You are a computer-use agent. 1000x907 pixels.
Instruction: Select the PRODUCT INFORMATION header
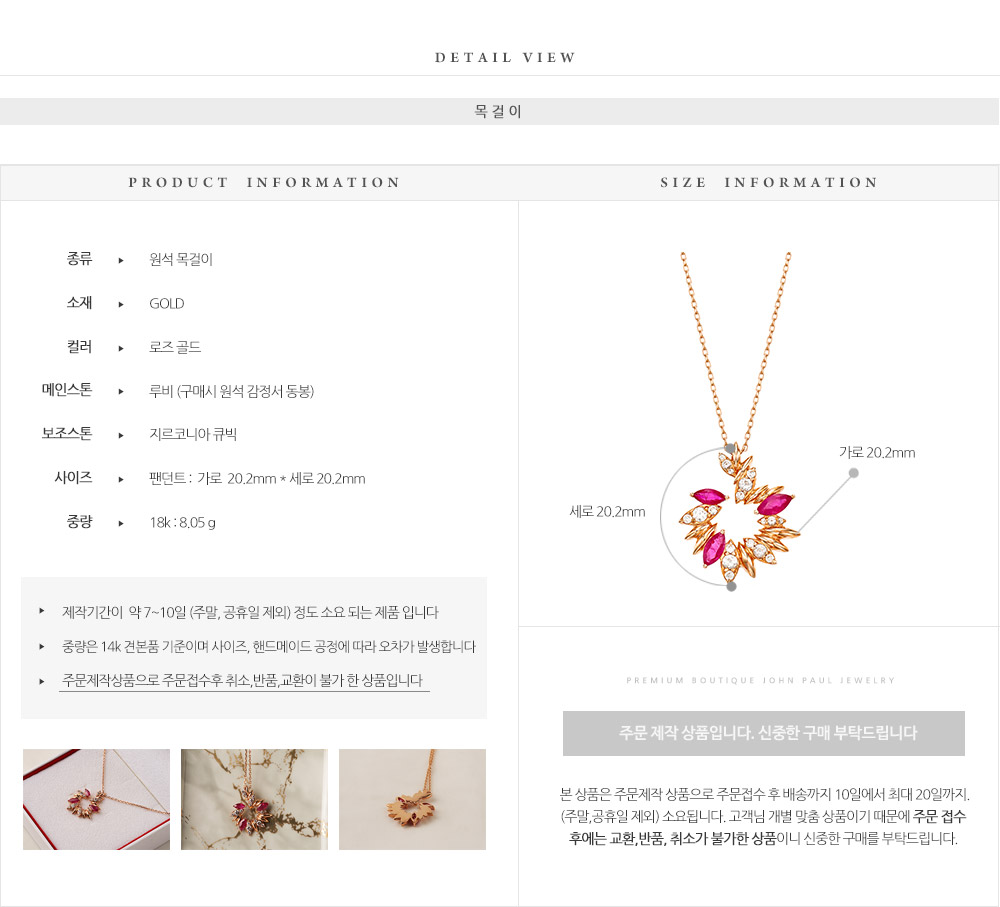[264, 182]
